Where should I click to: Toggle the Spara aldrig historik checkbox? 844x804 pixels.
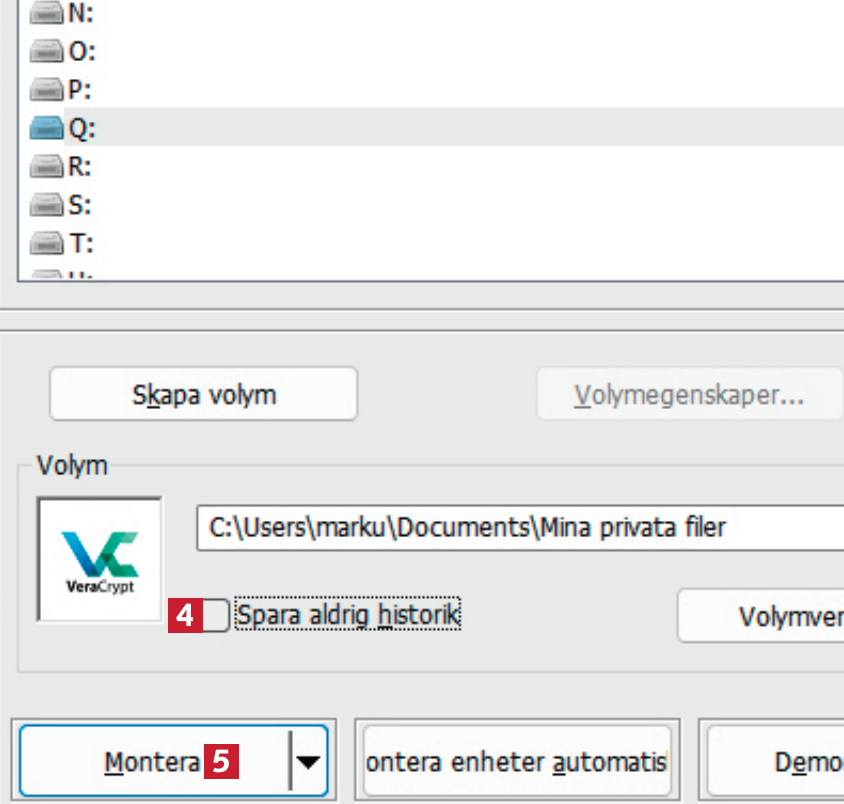(215, 615)
